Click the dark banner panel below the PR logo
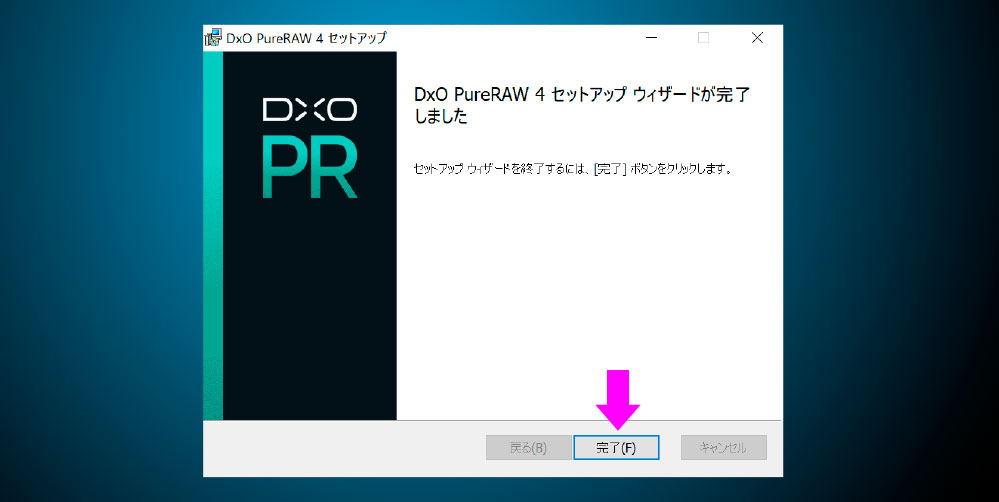The width and height of the screenshot is (999, 502). pos(309,320)
